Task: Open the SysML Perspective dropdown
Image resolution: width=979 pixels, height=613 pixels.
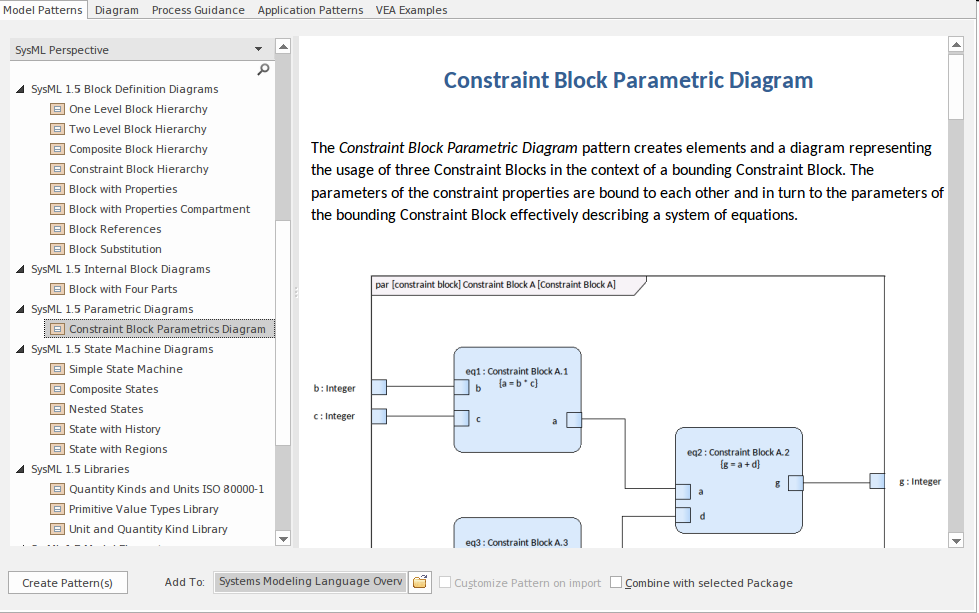Action: tap(258, 48)
